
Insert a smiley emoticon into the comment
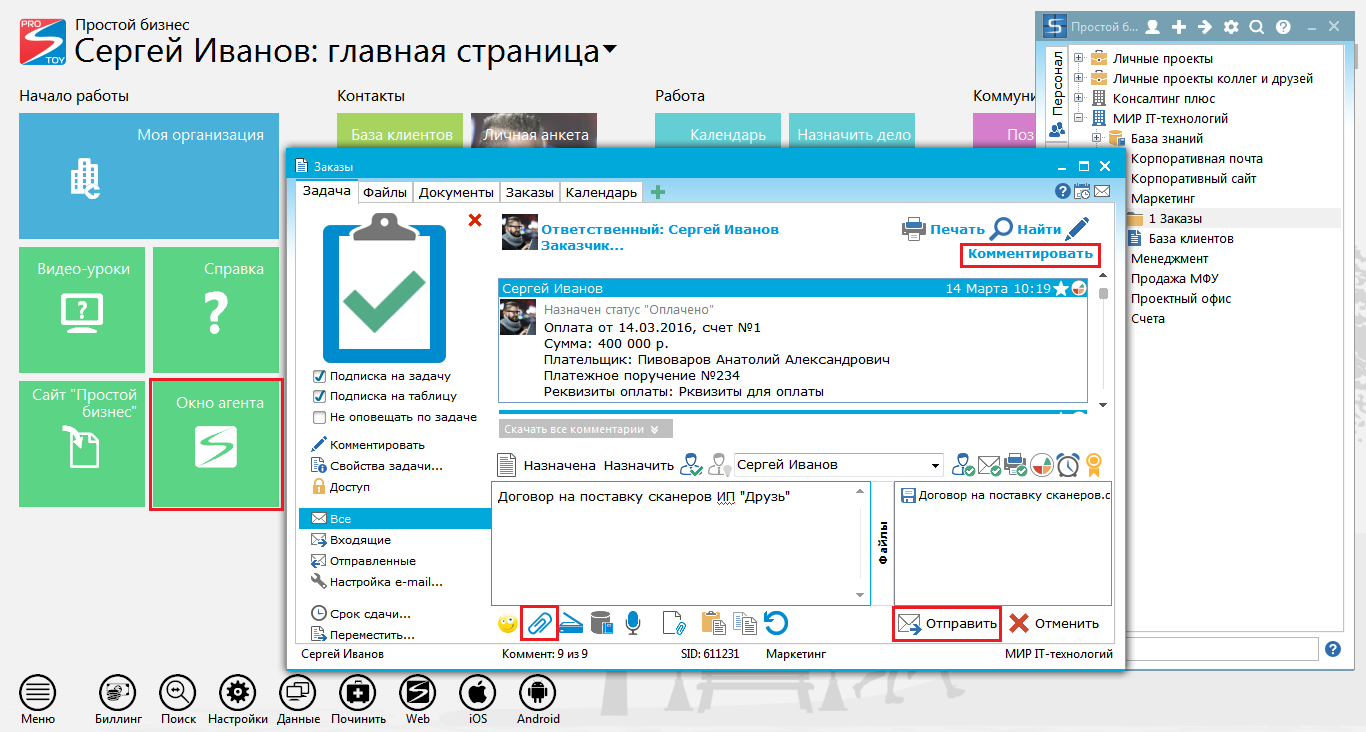click(x=508, y=624)
